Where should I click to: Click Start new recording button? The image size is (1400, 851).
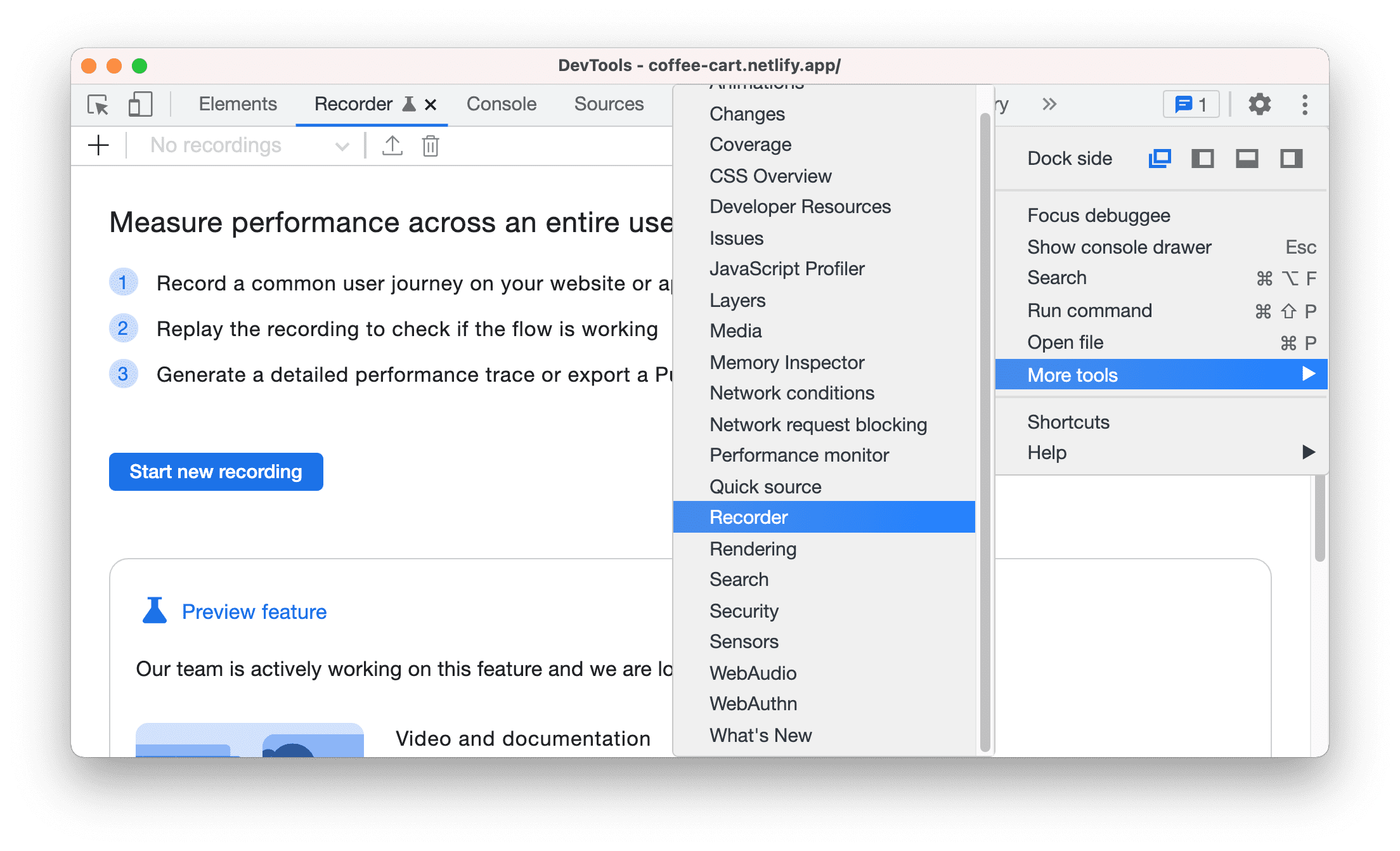[x=217, y=471]
